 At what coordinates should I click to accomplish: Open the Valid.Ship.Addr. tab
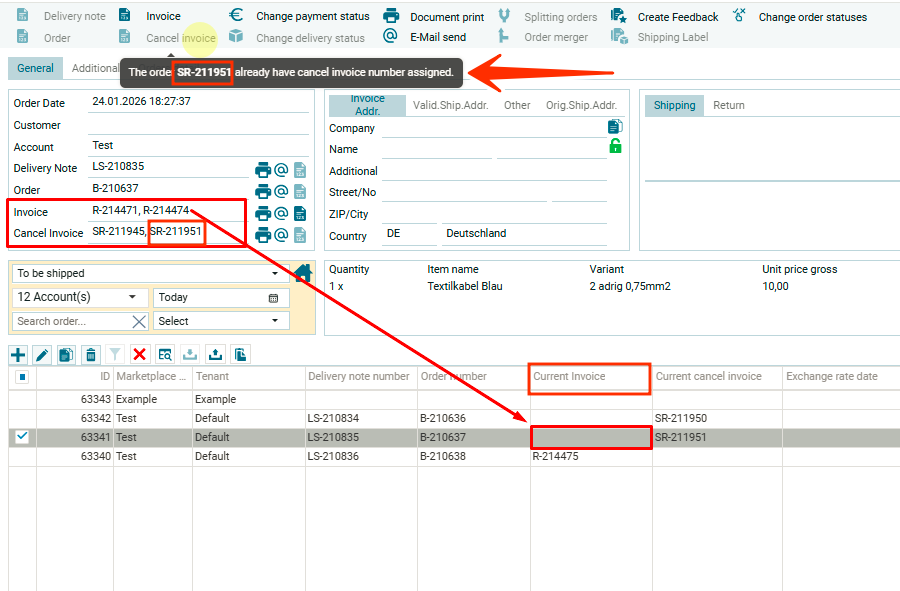click(450, 105)
